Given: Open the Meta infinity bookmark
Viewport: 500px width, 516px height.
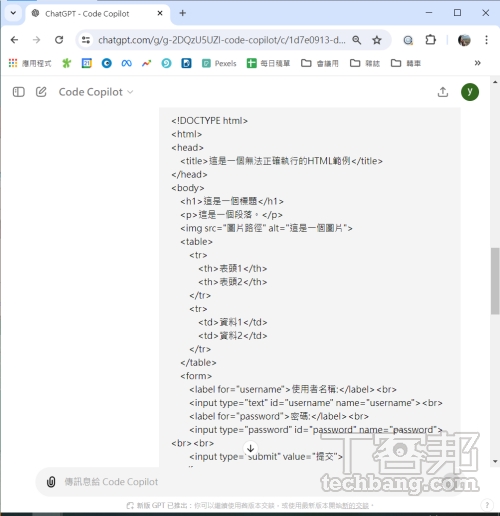Looking at the screenshot, I should [127, 63].
